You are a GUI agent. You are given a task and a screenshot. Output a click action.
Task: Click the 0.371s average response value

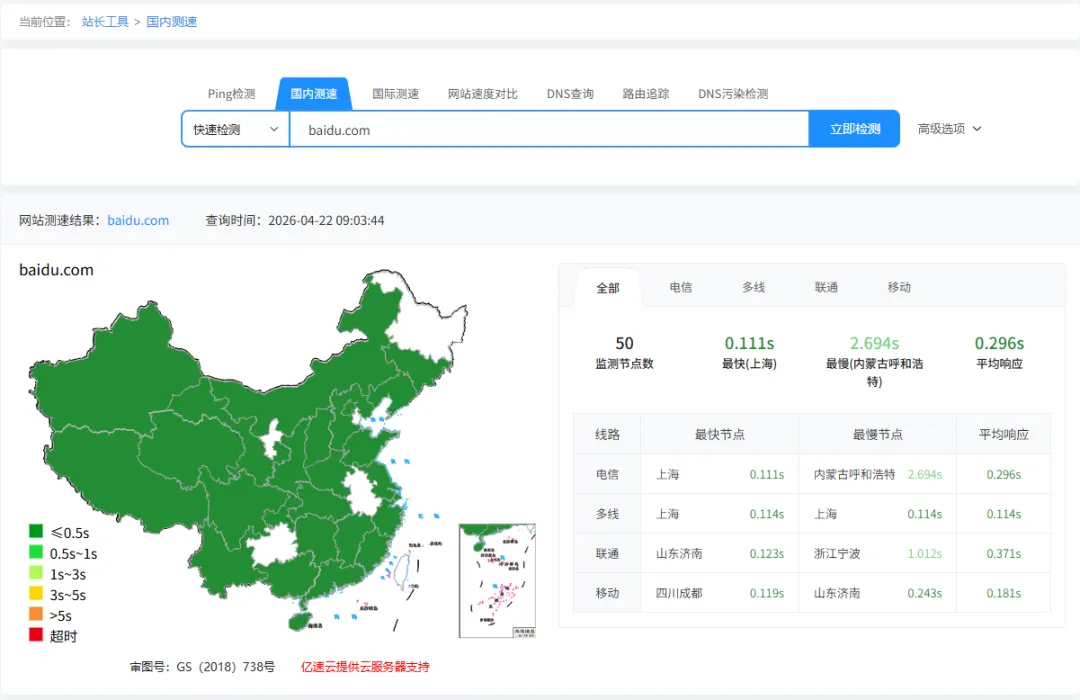[x=1004, y=554]
